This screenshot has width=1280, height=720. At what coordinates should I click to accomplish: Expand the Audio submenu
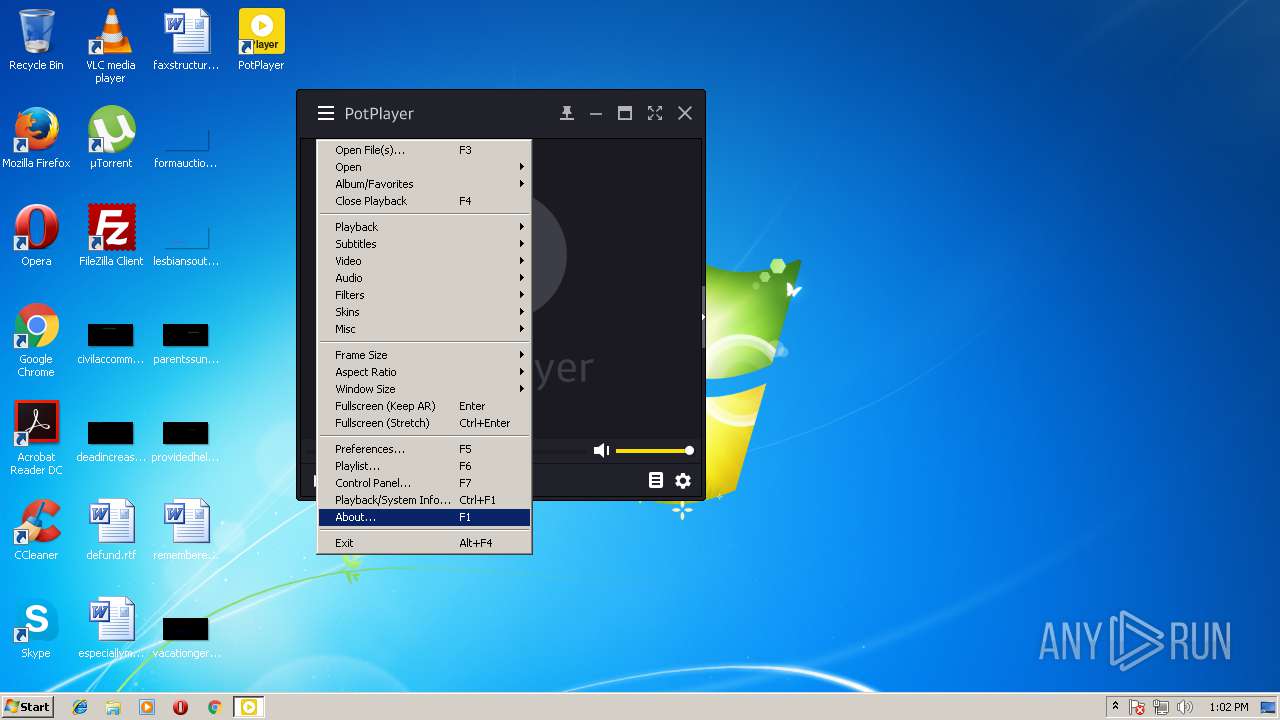tap(425, 278)
